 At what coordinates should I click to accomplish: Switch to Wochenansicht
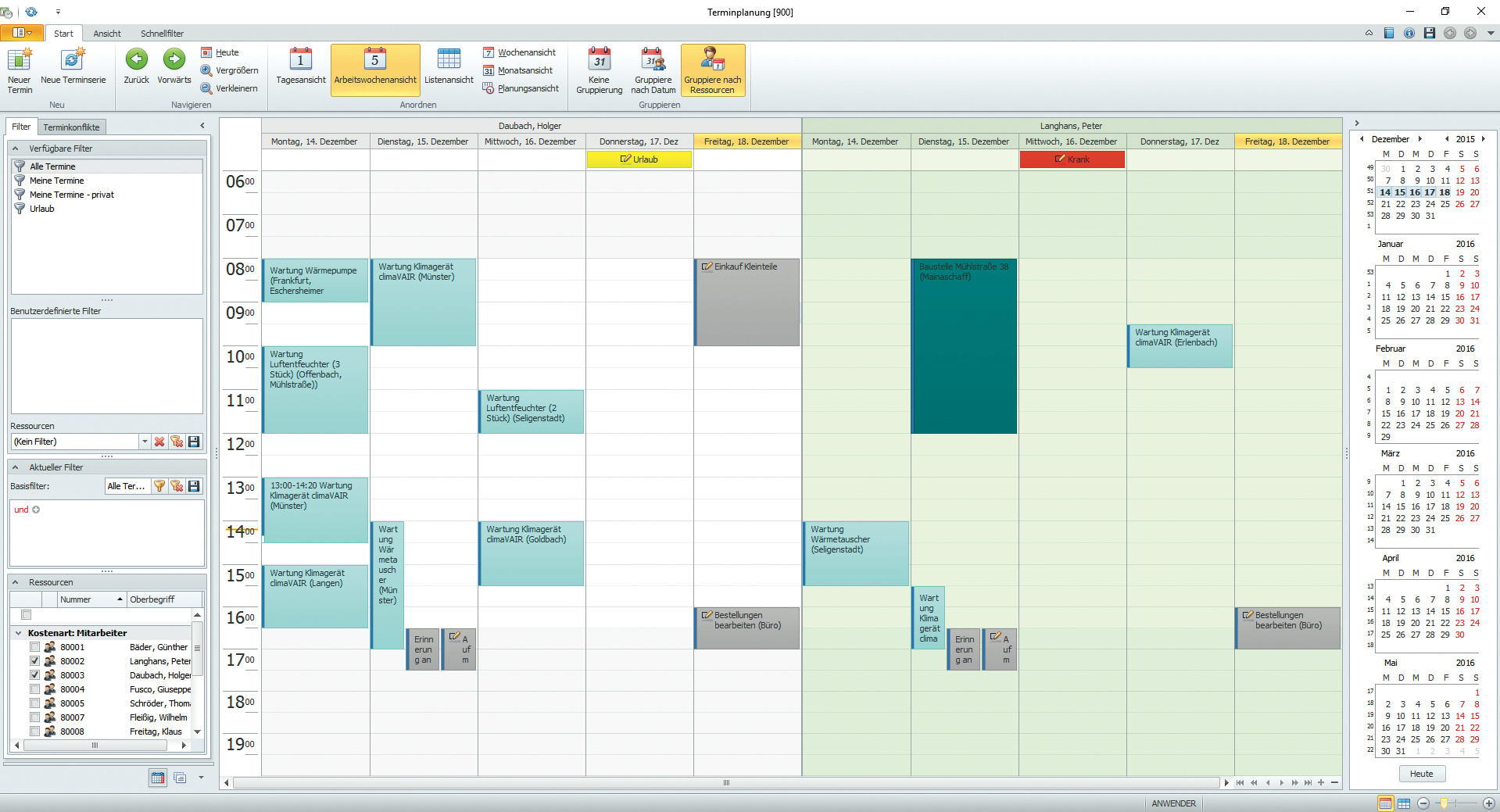pyautogui.click(x=519, y=52)
